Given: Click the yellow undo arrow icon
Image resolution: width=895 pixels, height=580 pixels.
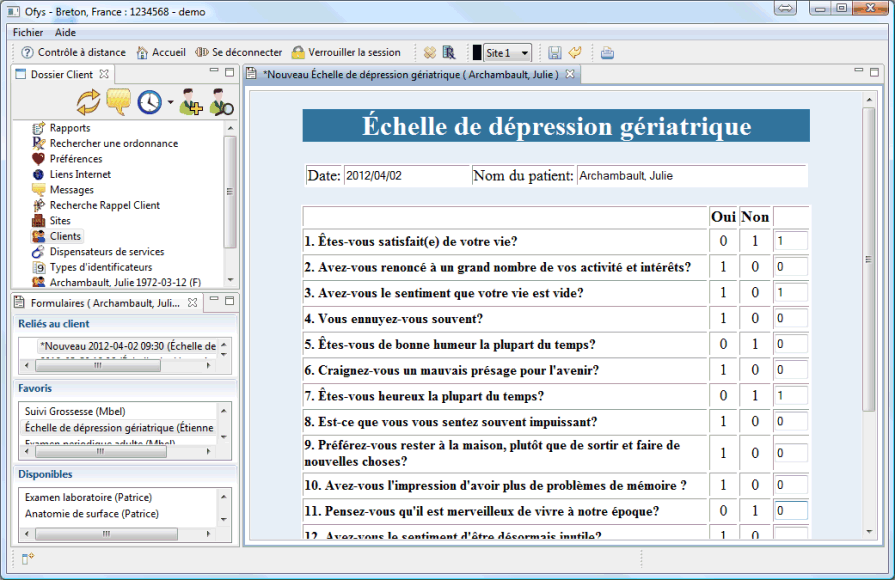Looking at the screenshot, I should tap(575, 53).
